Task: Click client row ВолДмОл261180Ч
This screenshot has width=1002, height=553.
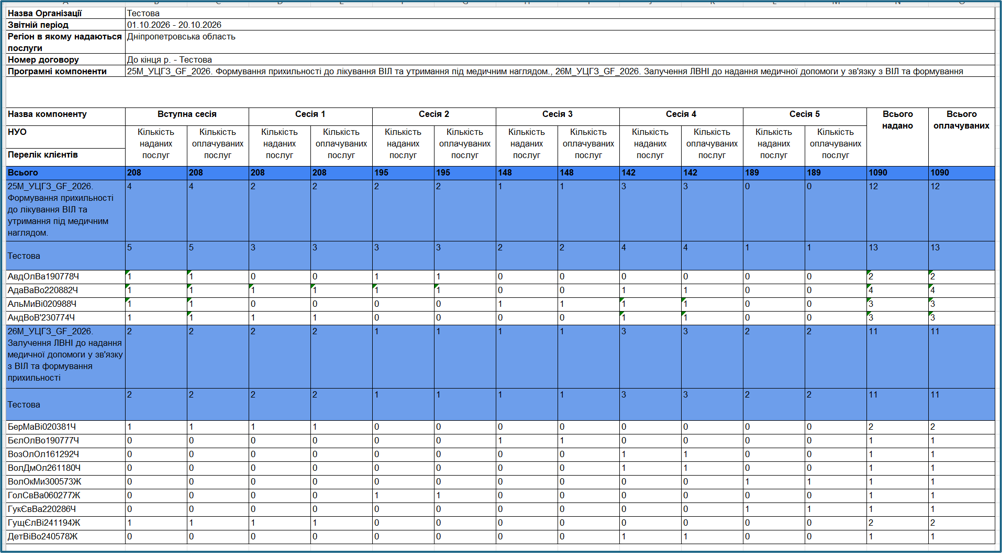Action: 66,468
